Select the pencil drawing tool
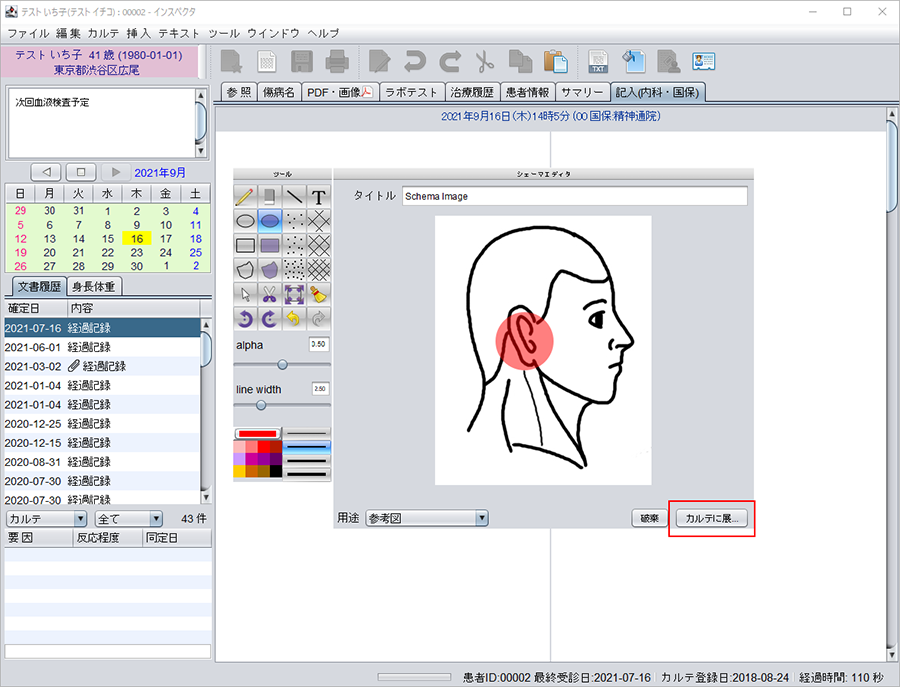Image resolution: width=900 pixels, height=687 pixels. (x=245, y=196)
